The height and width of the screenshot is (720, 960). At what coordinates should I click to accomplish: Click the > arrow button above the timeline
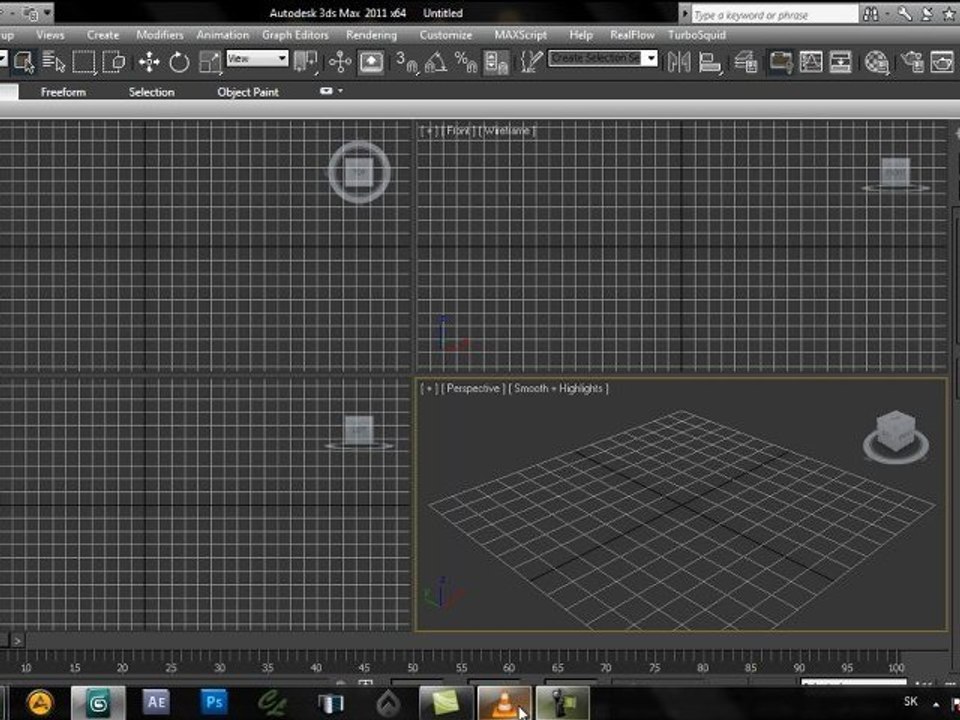tap(18, 641)
